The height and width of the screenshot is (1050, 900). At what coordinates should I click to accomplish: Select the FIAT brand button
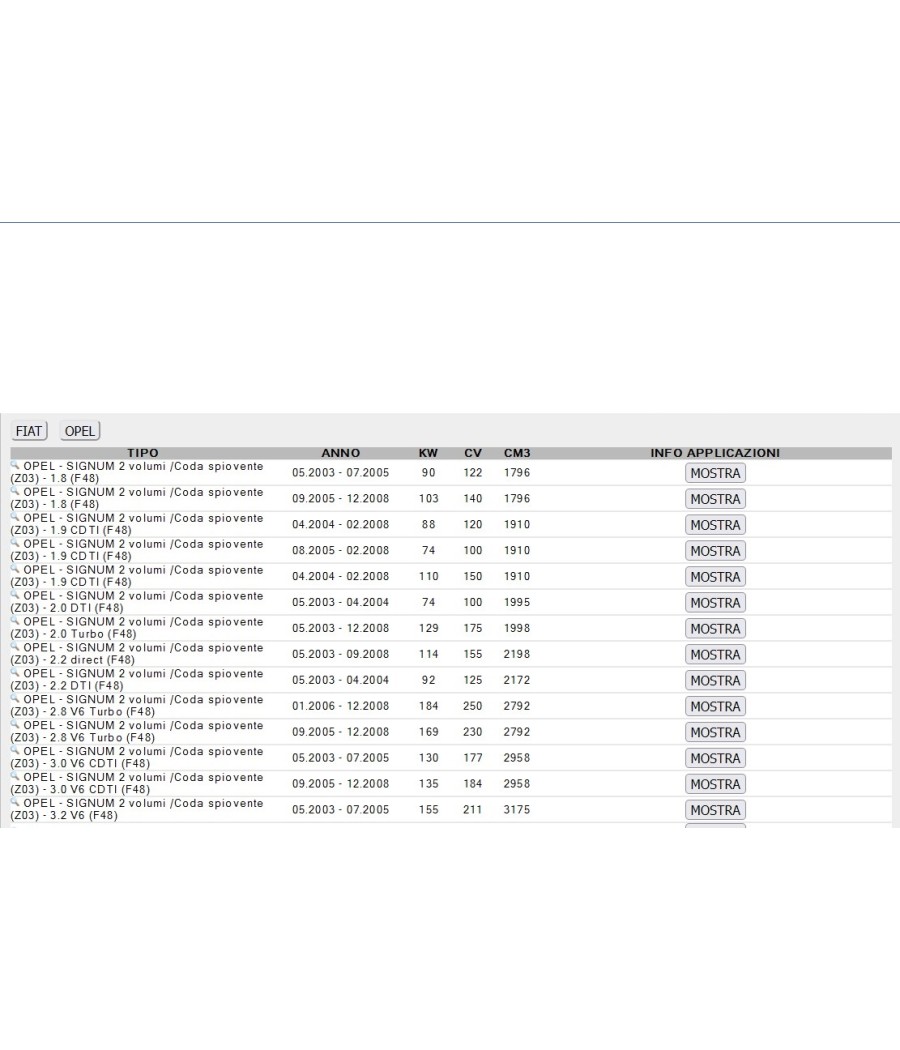pos(29,431)
